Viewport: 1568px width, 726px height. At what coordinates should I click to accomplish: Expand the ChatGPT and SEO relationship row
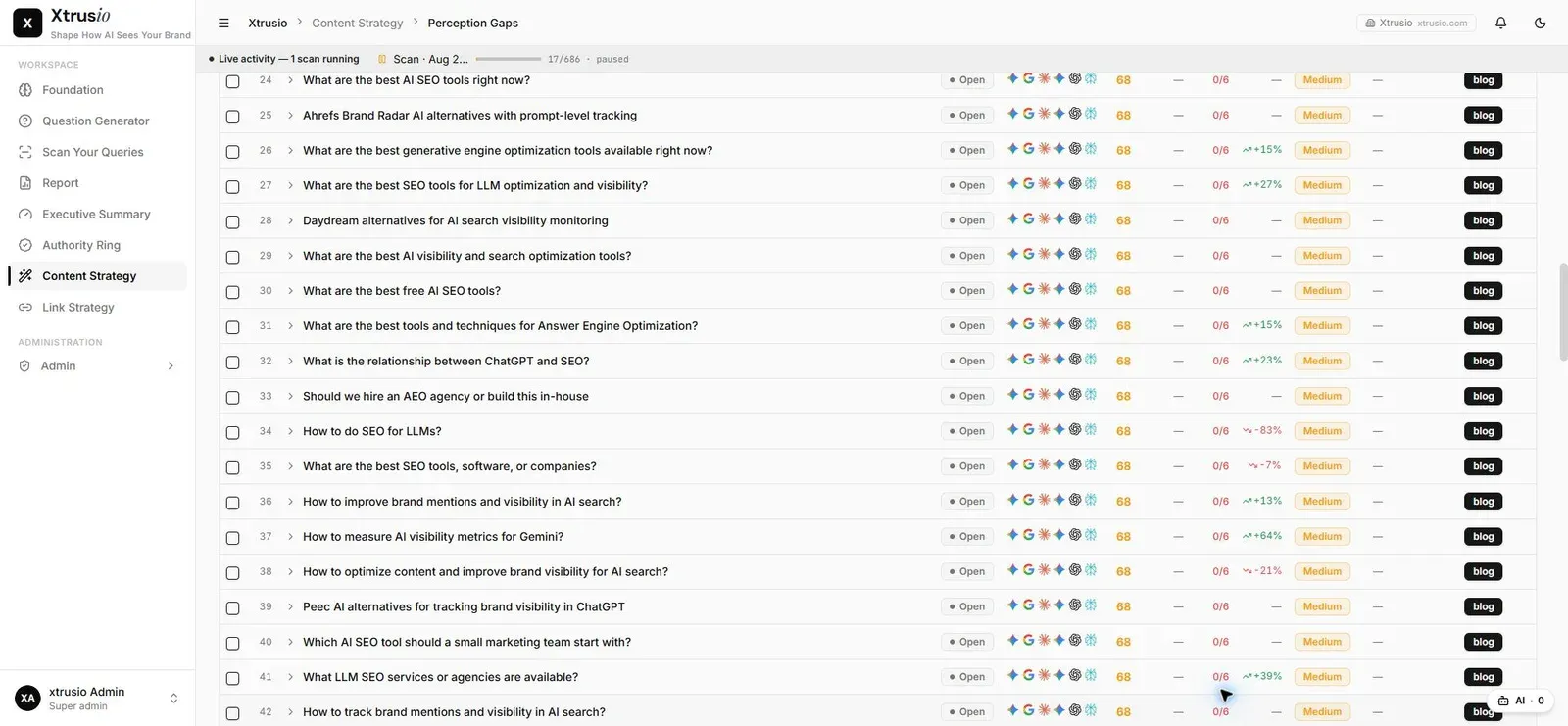pos(290,361)
